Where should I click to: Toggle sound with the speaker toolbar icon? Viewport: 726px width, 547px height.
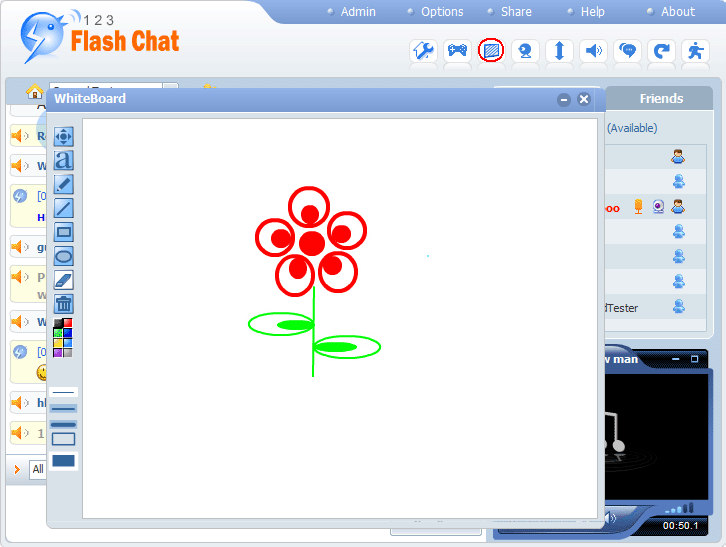593,50
